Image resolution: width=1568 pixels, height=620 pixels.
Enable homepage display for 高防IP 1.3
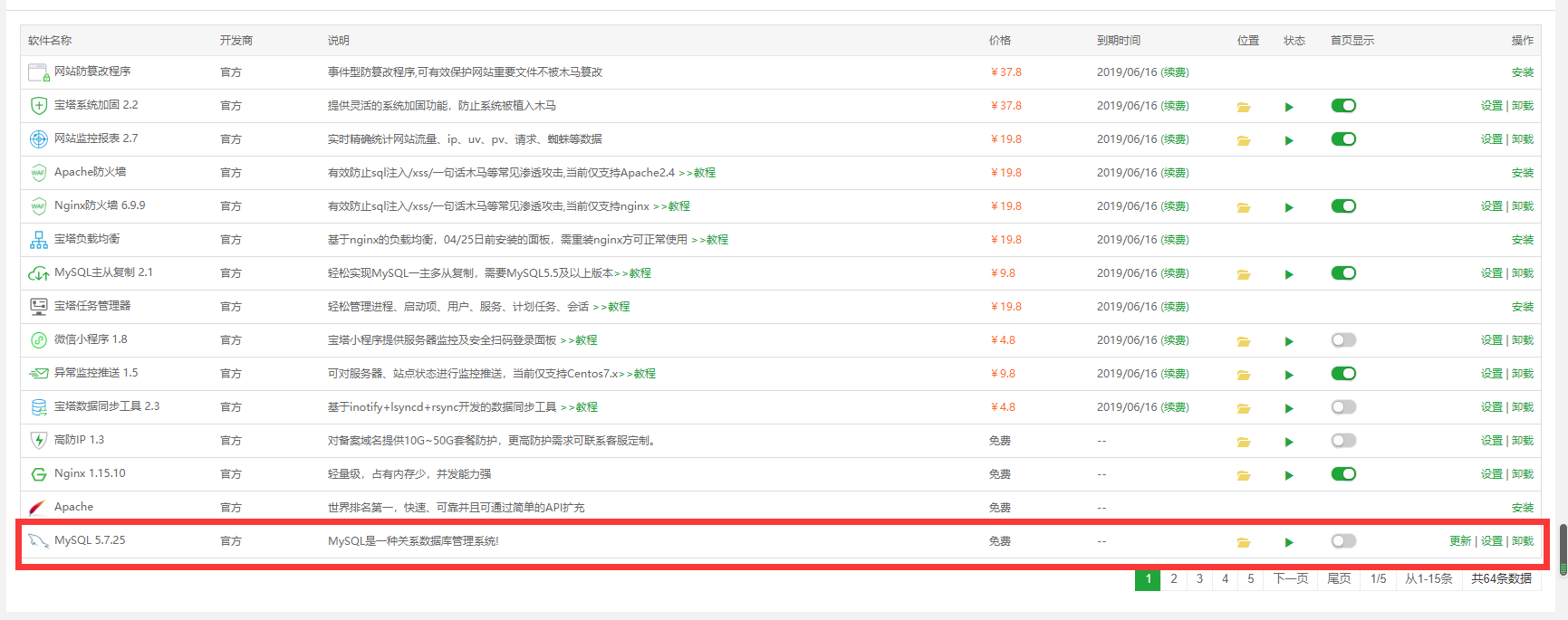1343,441
